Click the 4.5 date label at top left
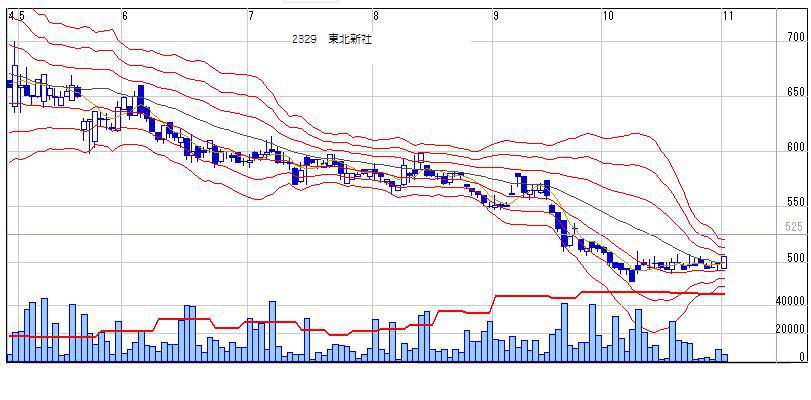 click(x=16, y=16)
